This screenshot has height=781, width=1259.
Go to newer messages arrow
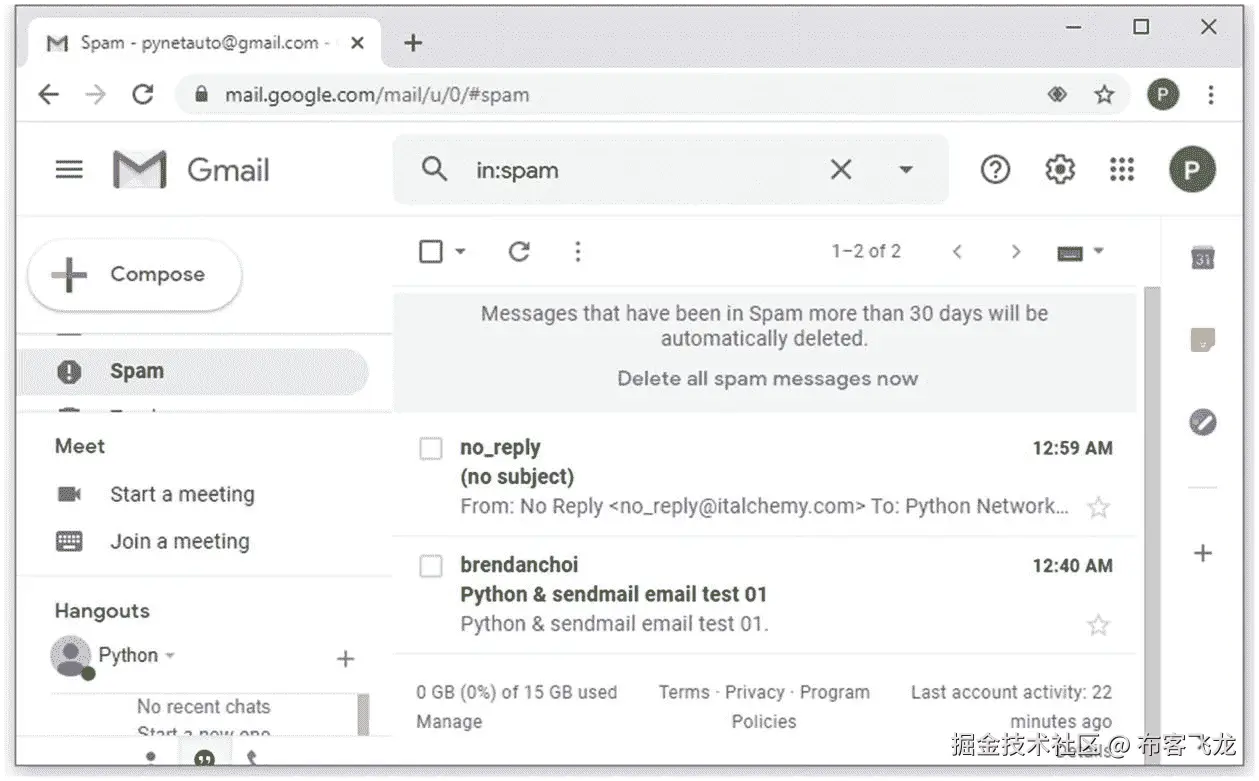pos(957,252)
